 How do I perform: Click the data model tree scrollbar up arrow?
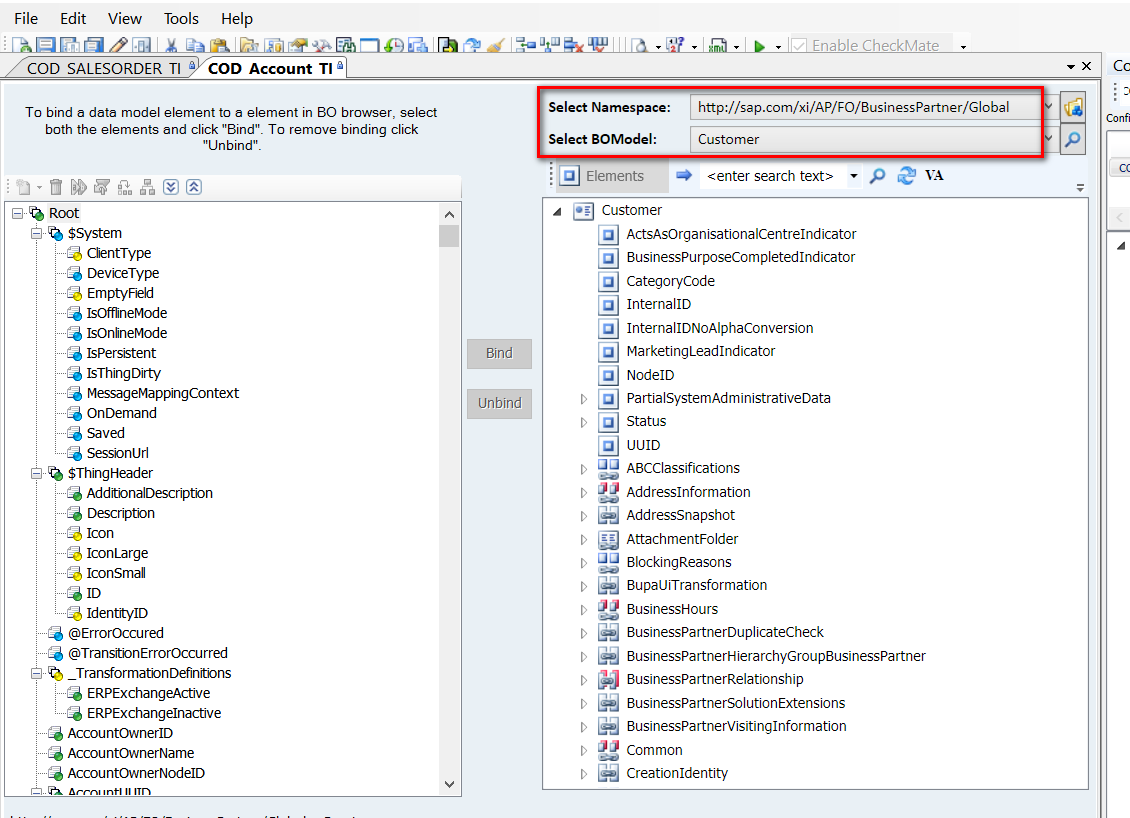click(x=449, y=214)
